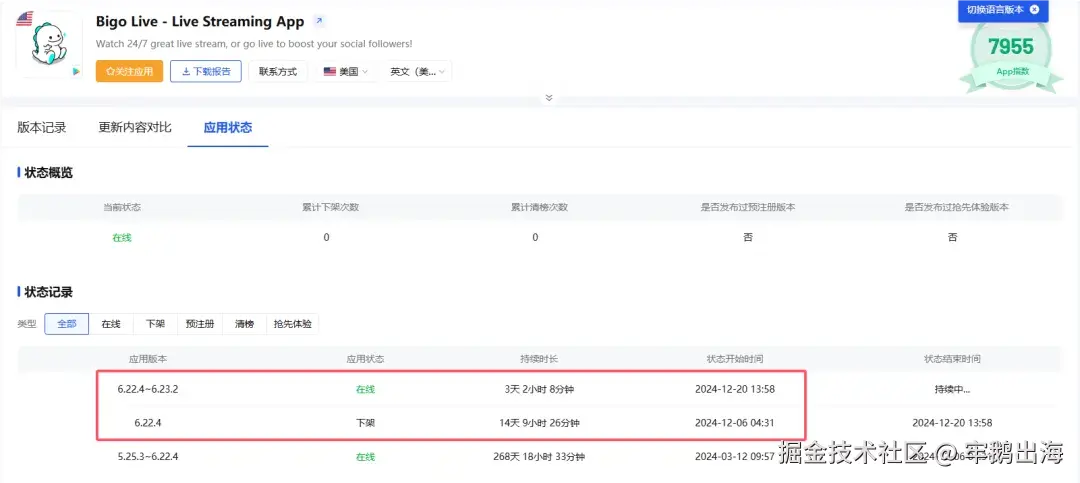This screenshot has width=1080, height=483.
Task: Open the 美国 country dropdown
Action: [x=346, y=71]
